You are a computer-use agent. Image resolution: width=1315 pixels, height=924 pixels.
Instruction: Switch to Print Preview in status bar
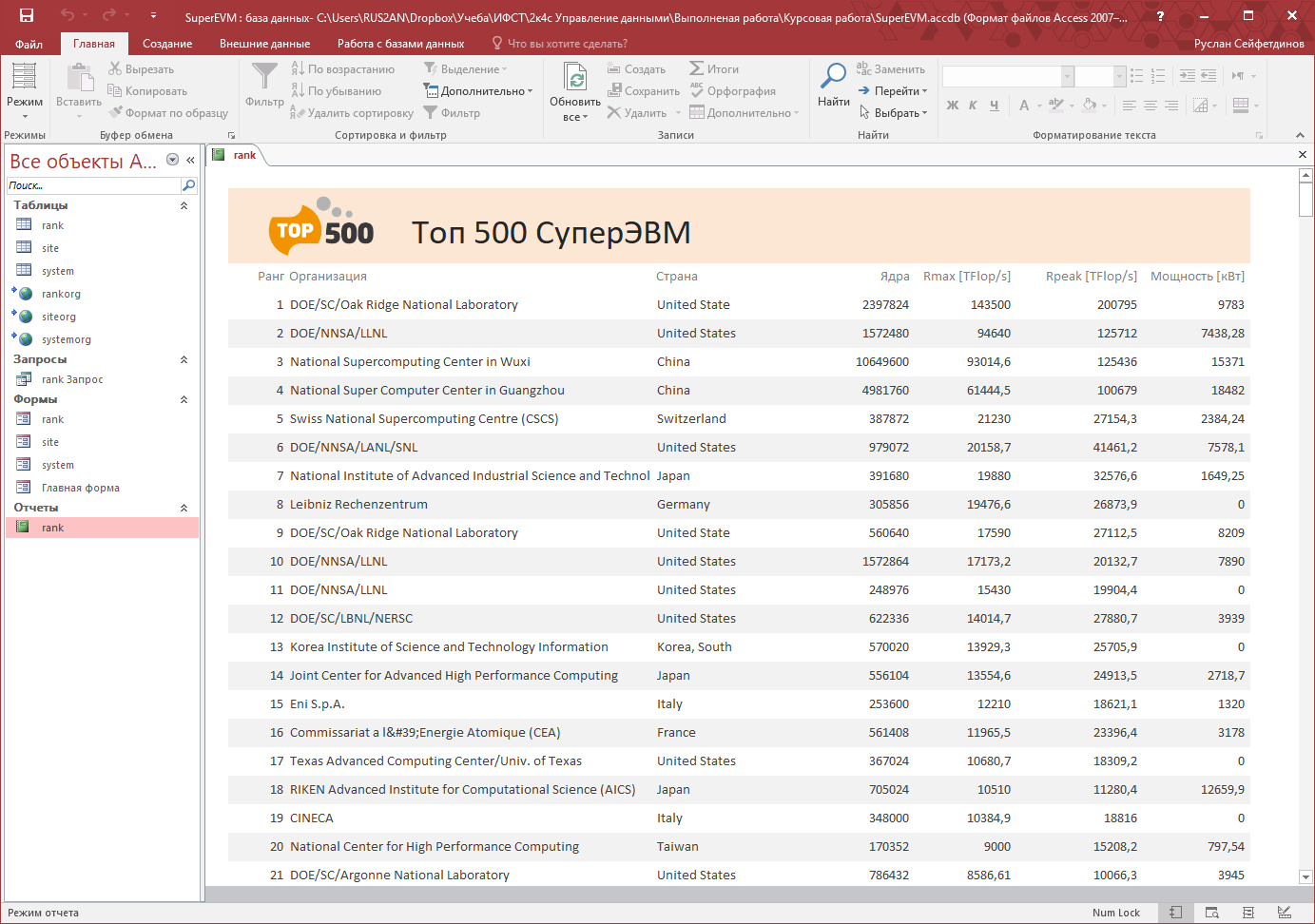pyautogui.click(x=1212, y=913)
